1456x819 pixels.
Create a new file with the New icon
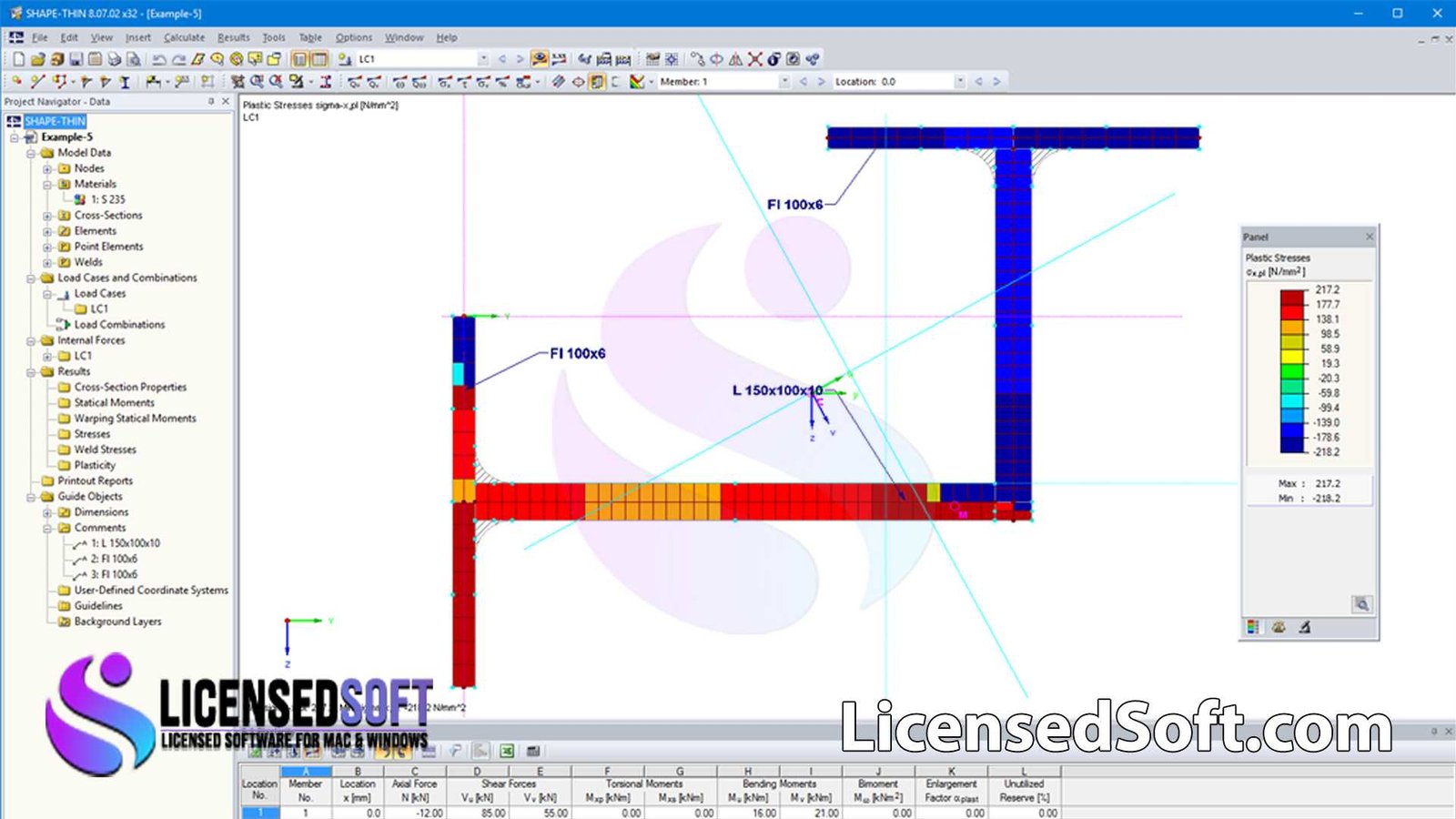click(x=18, y=59)
